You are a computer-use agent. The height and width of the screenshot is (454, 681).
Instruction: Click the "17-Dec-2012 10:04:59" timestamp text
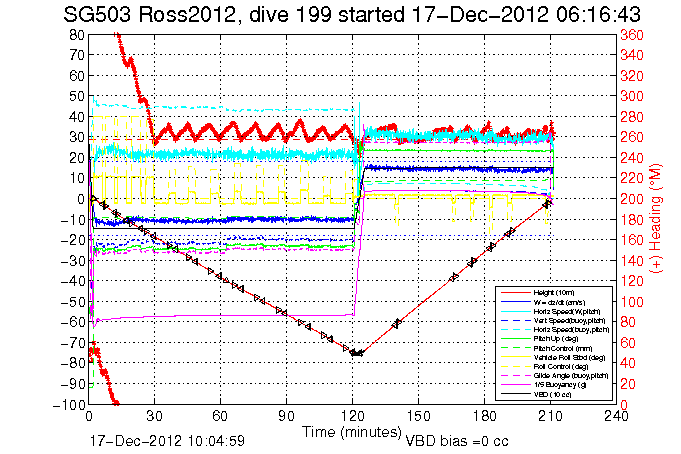(x=167, y=441)
